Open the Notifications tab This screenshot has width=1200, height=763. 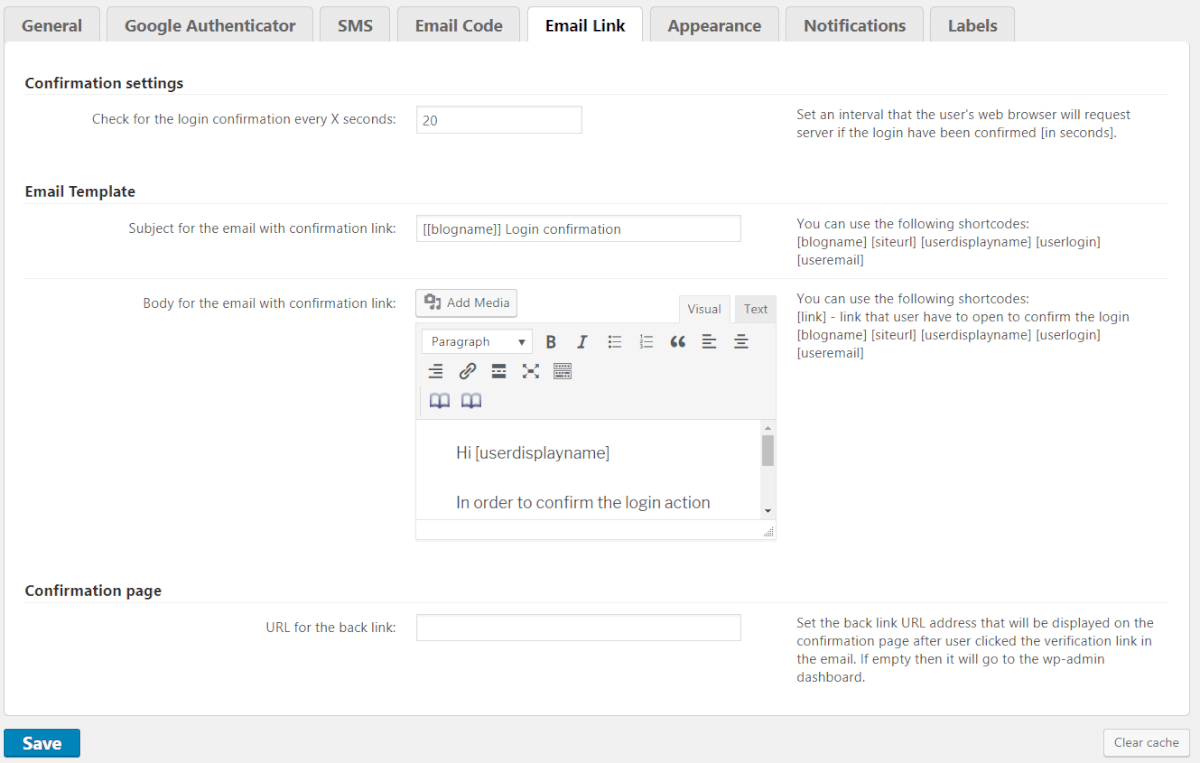[x=854, y=26]
